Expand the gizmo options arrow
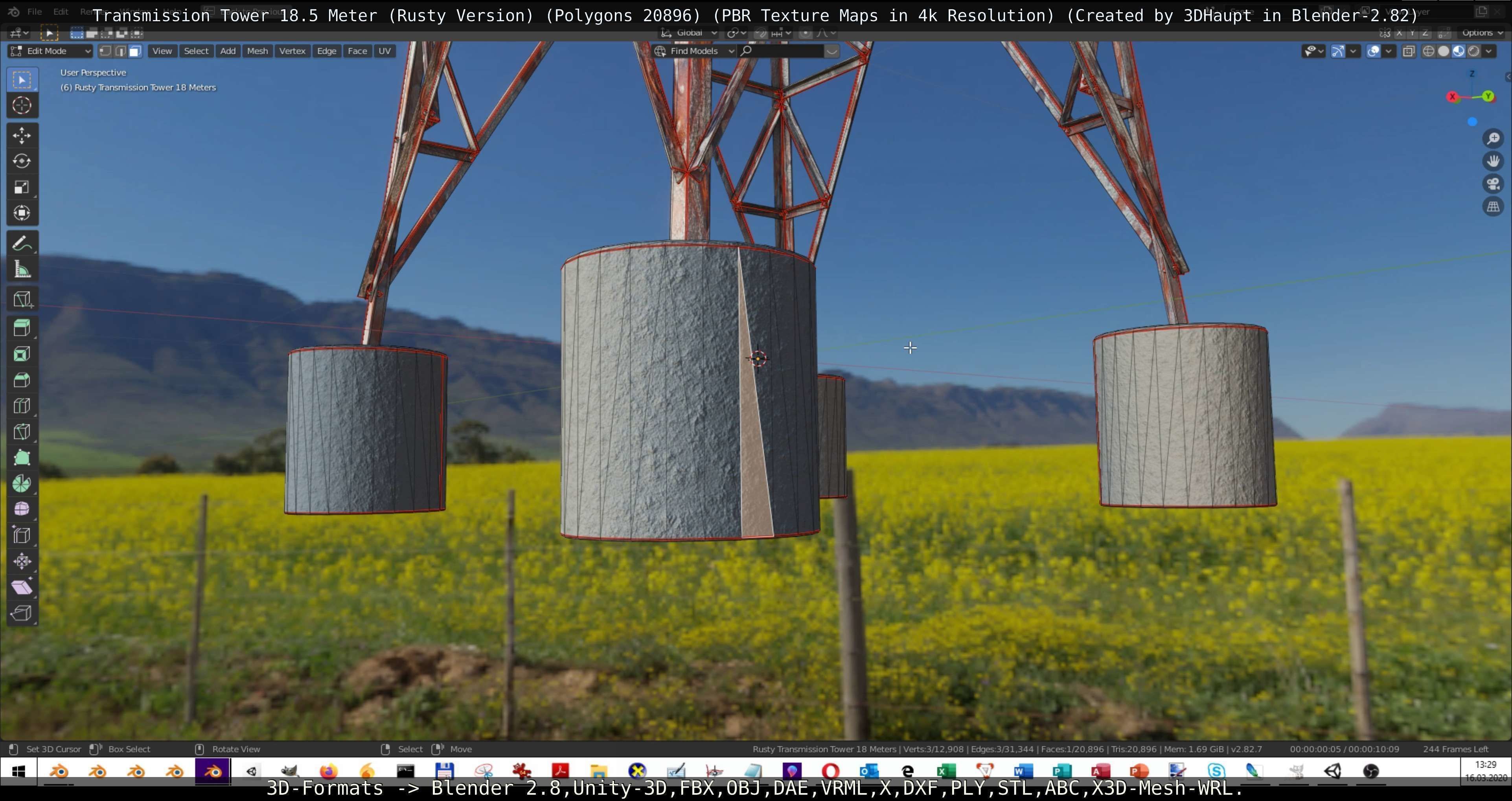The height and width of the screenshot is (801, 1512). (x=1353, y=51)
